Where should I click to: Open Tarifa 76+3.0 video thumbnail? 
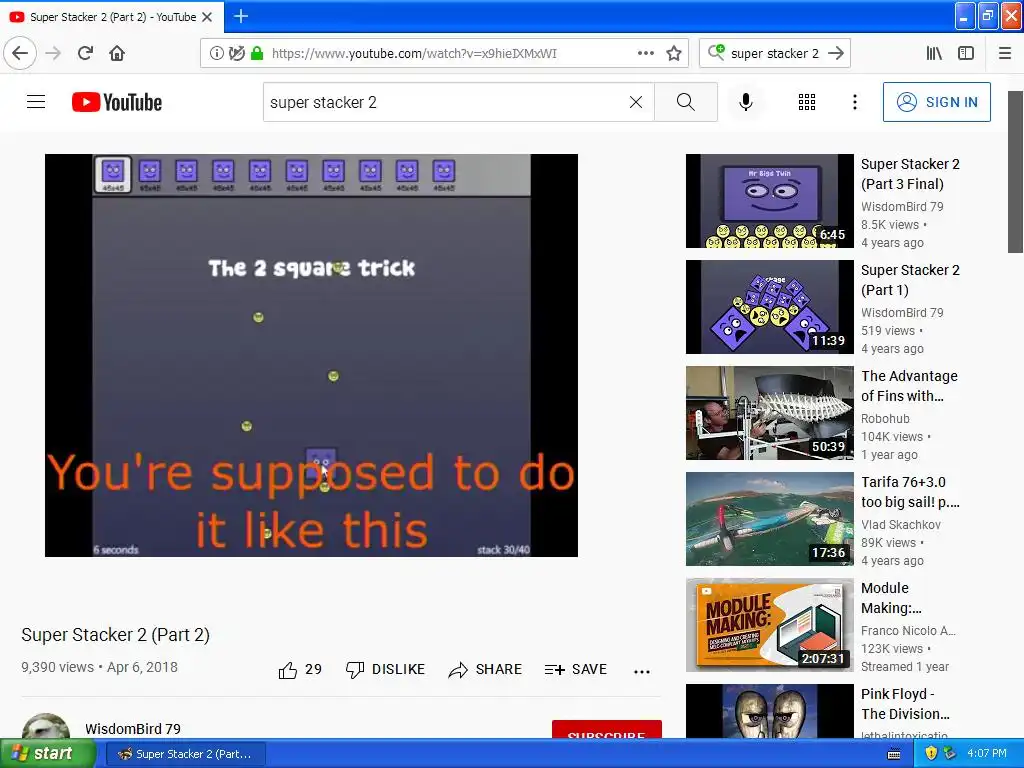(769, 519)
